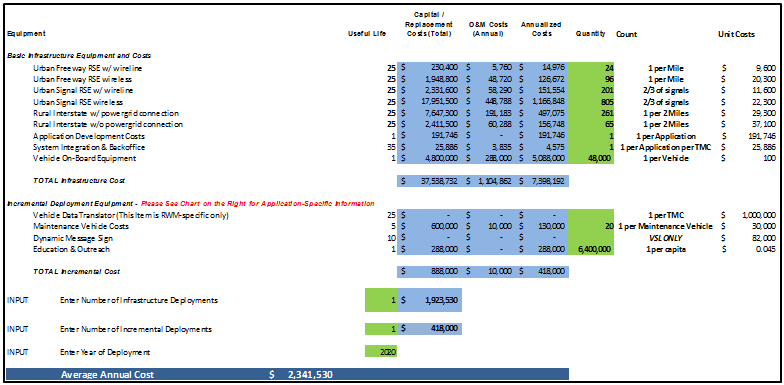Click unit cost 0.045 for Education & Outreach
The height and width of the screenshot is (385, 784).
click(x=767, y=249)
